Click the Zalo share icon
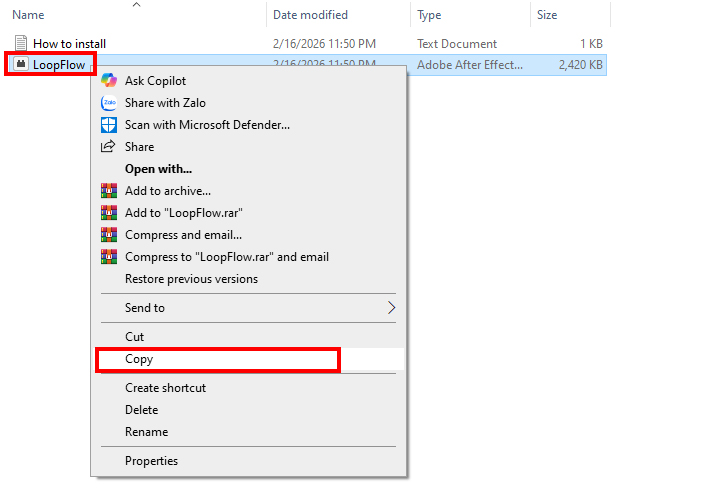 pos(109,103)
